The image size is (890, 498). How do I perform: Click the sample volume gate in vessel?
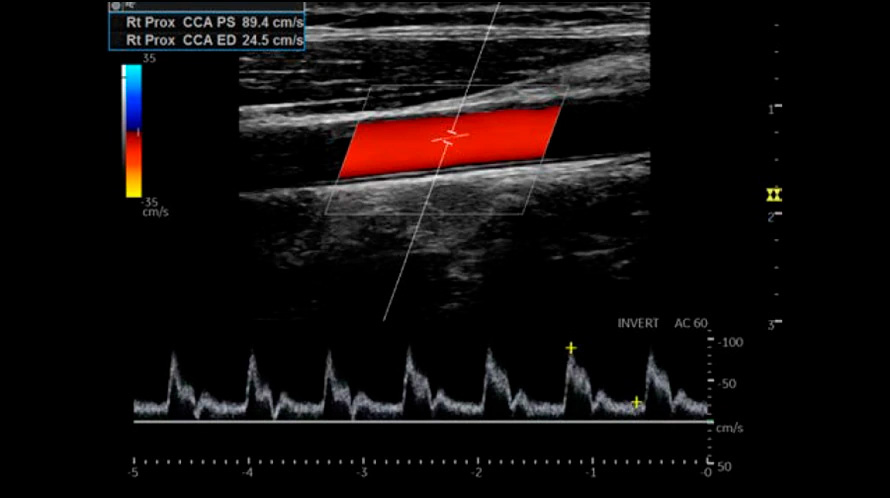pyautogui.click(x=449, y=138)
